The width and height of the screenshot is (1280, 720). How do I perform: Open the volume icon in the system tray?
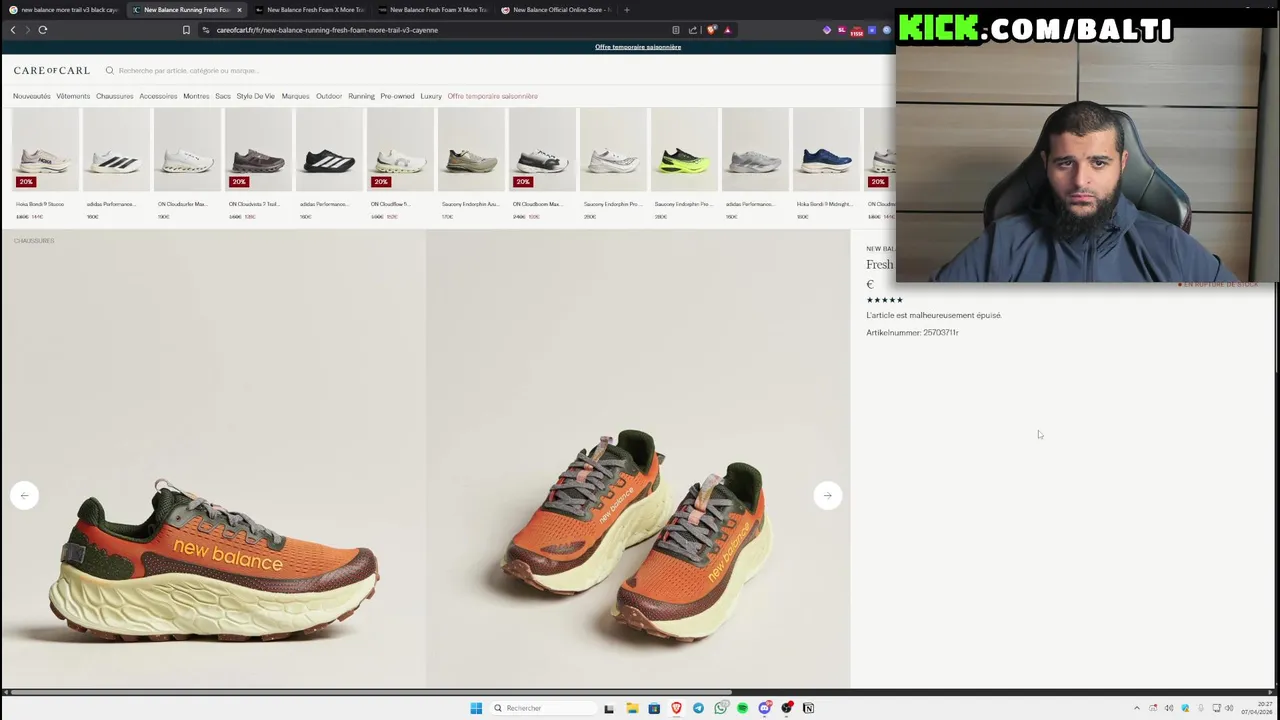coord(1229,708)
